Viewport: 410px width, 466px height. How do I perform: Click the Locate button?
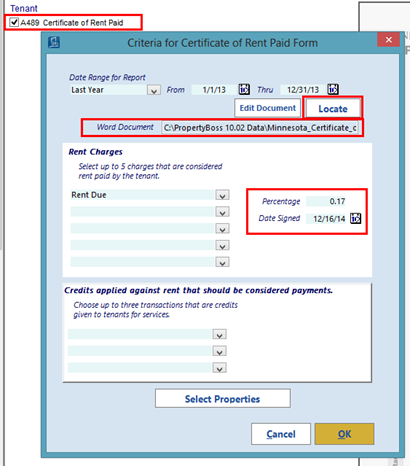click(333, 109)
